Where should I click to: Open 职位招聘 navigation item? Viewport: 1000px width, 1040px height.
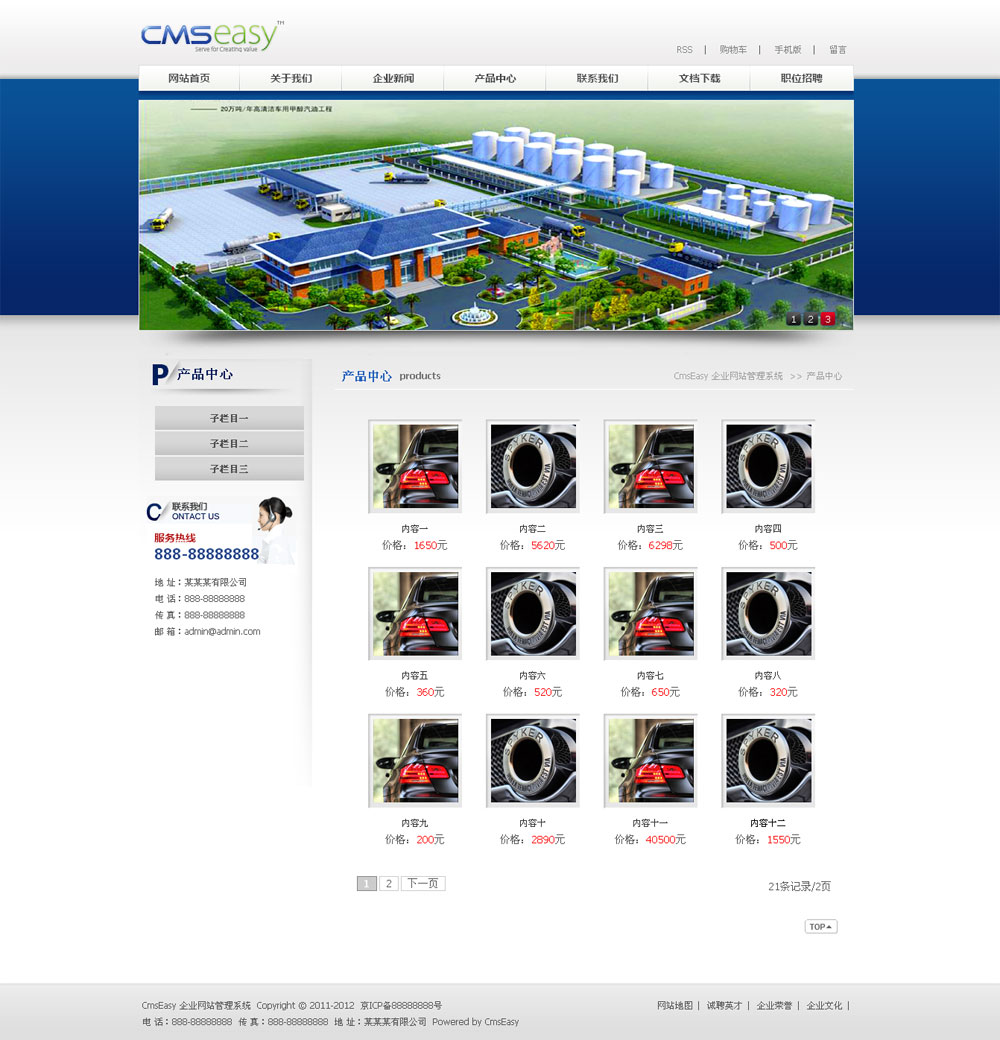[x=801, y=78]
